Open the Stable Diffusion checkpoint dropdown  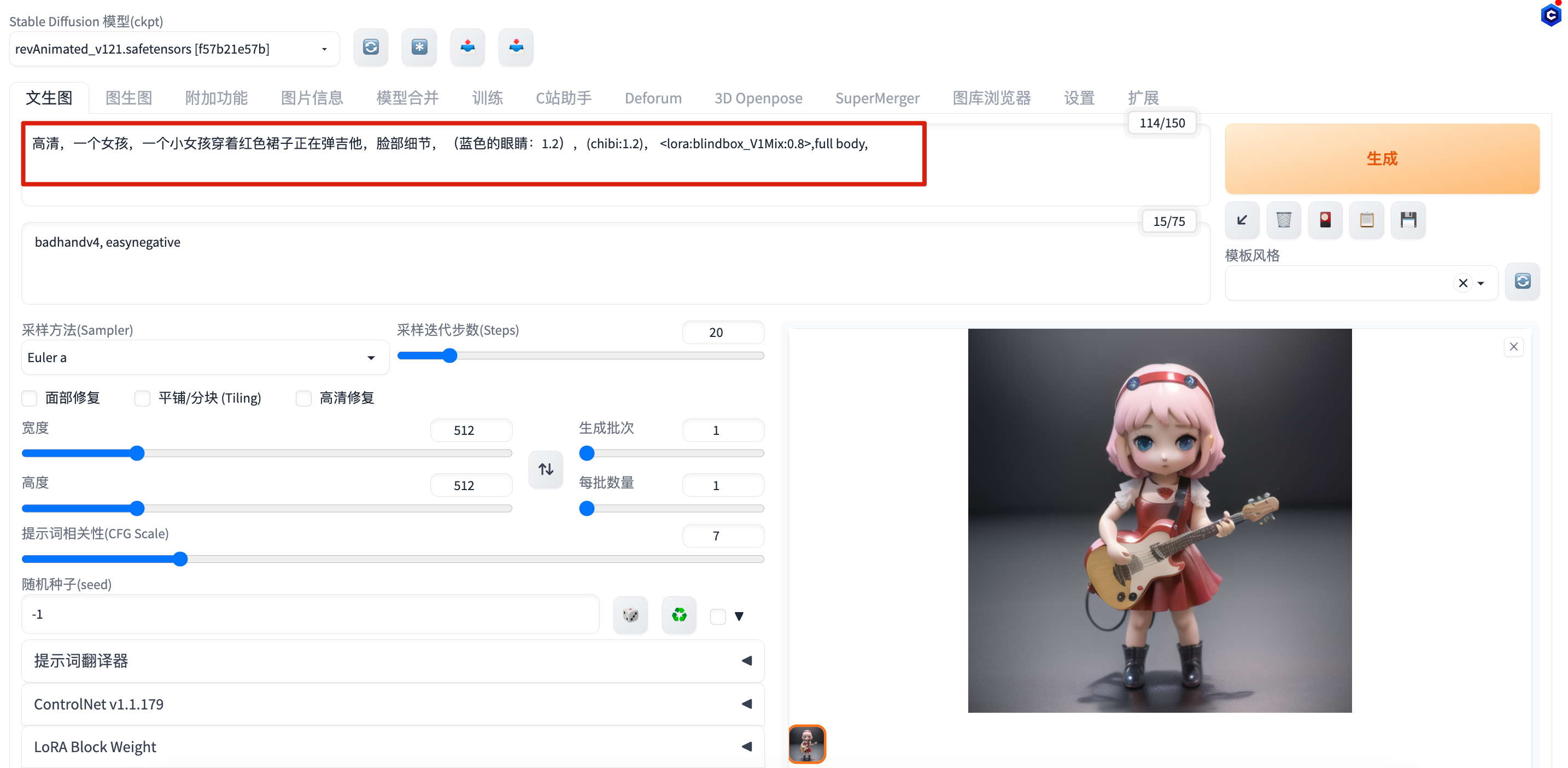tap(174, 49)
